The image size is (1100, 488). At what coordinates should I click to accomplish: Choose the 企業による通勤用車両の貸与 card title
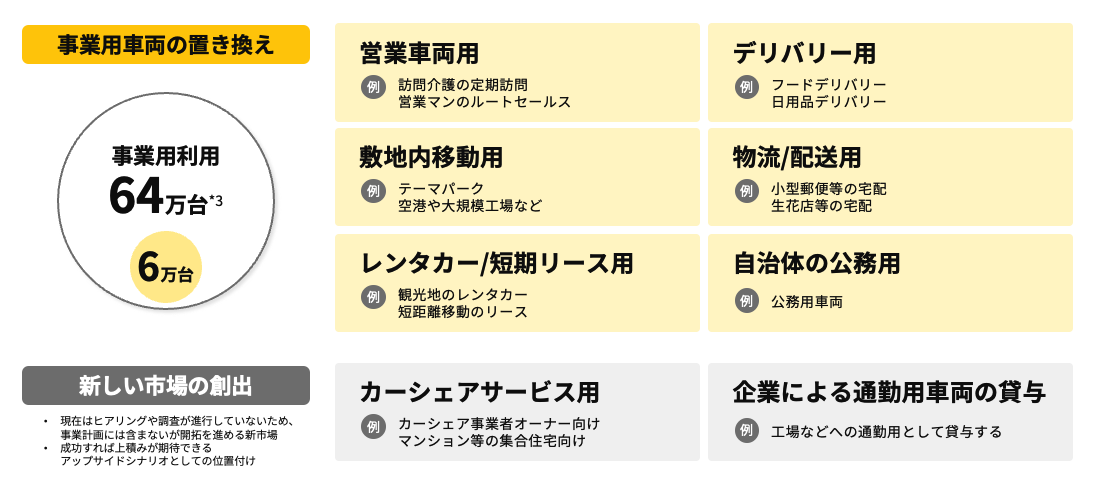pyautogui.click(x=889, y=393)
